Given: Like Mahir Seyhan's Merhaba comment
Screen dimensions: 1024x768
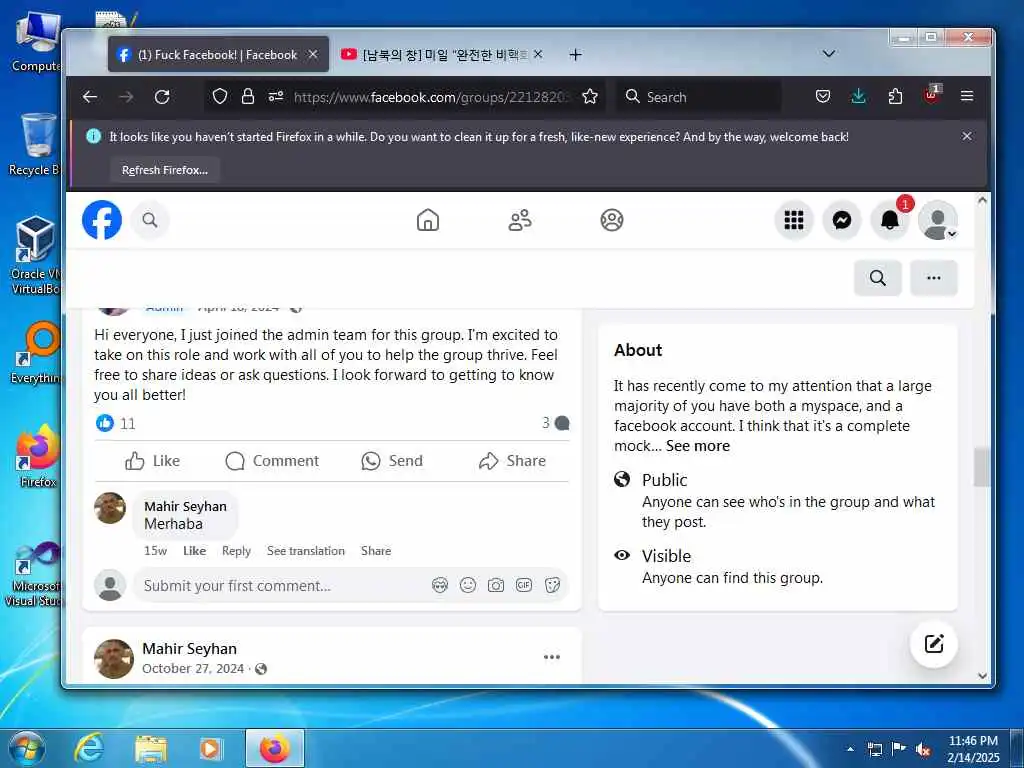Looking at the screenshot, I should (195, 551).
